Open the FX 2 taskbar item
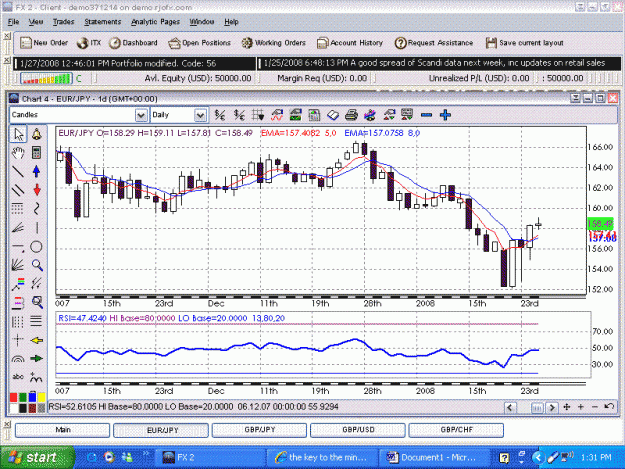This screenshot has height=469, width=625. [x=209, y=457]
